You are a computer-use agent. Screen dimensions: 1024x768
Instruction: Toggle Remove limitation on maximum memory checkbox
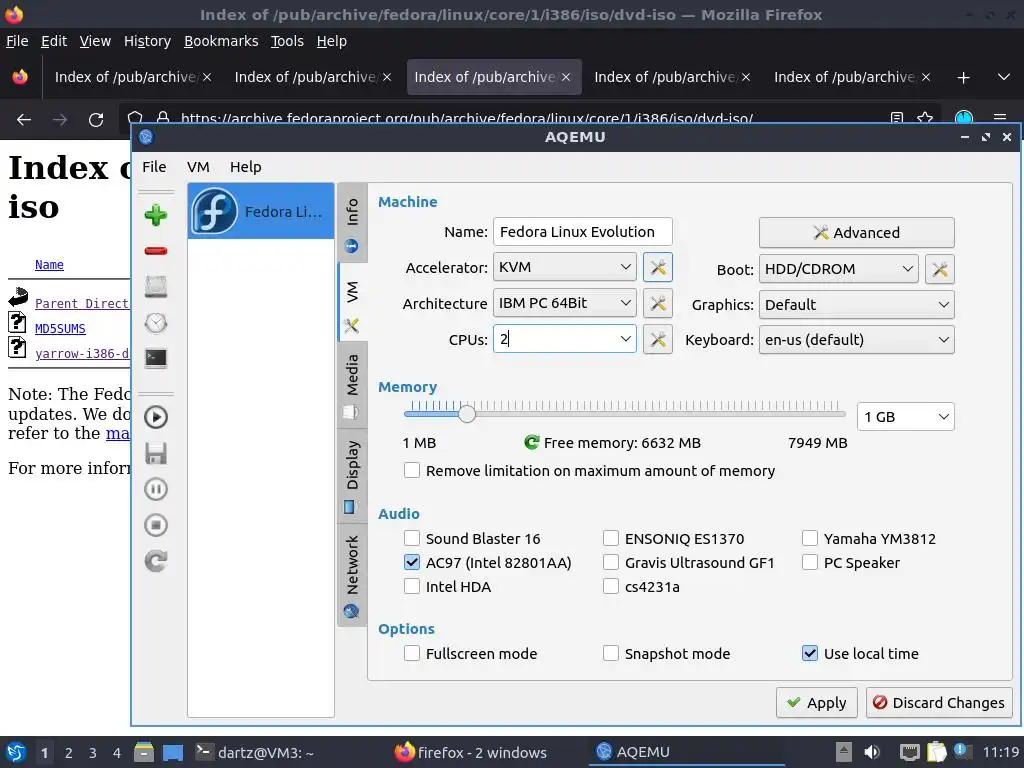[x=412, y=470]
